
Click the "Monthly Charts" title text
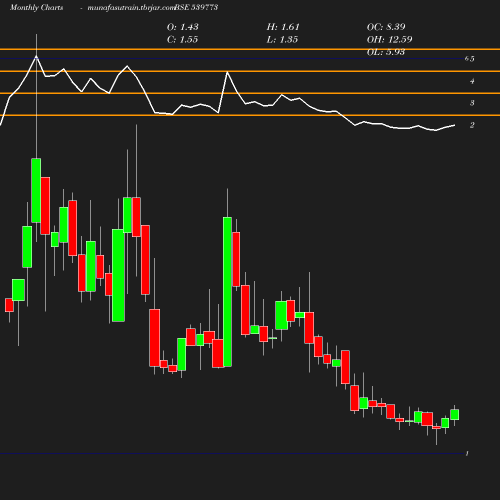coord(37,8)
